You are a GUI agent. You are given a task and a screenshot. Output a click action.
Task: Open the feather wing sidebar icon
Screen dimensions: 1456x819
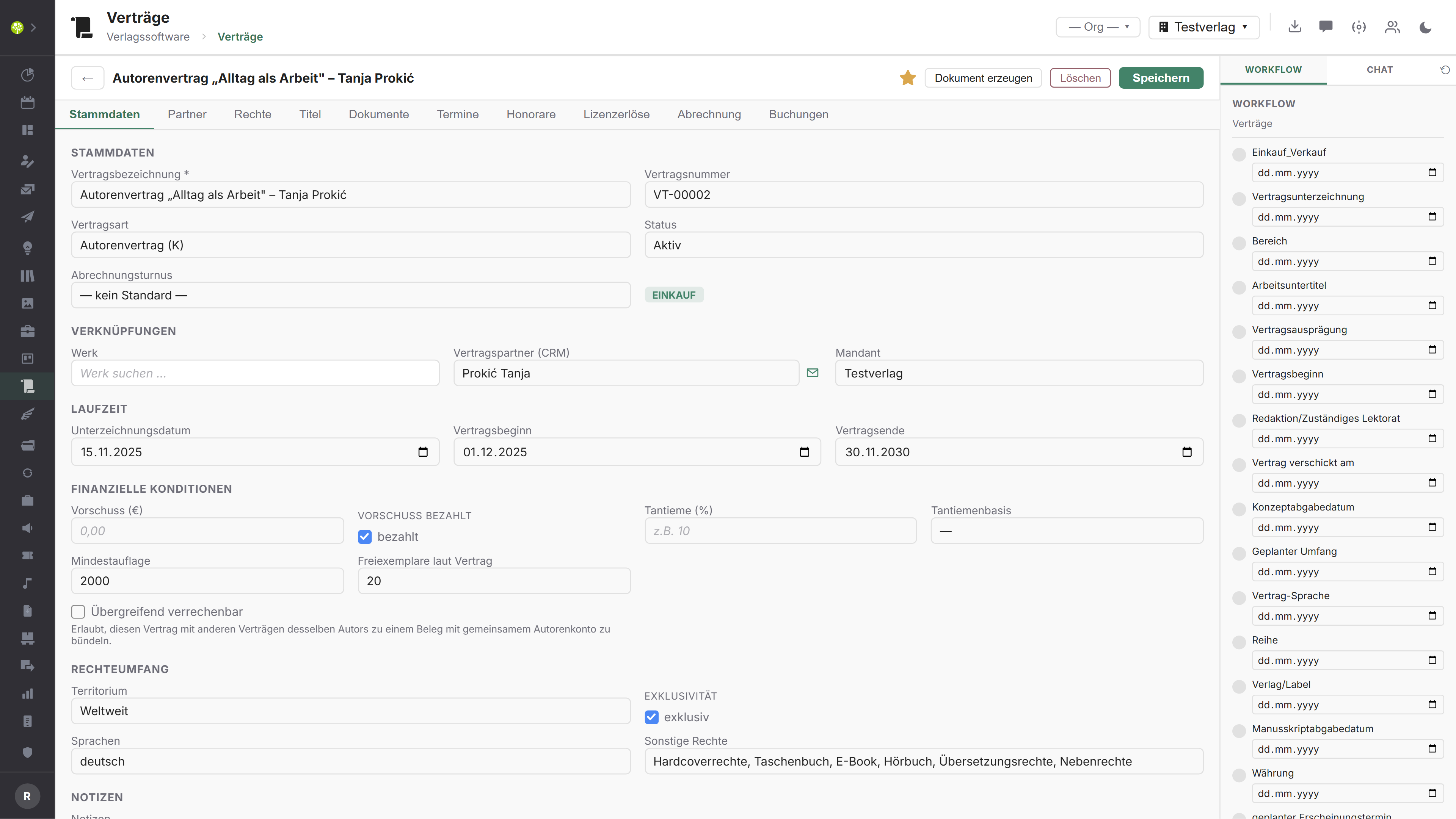click(27, 414)
